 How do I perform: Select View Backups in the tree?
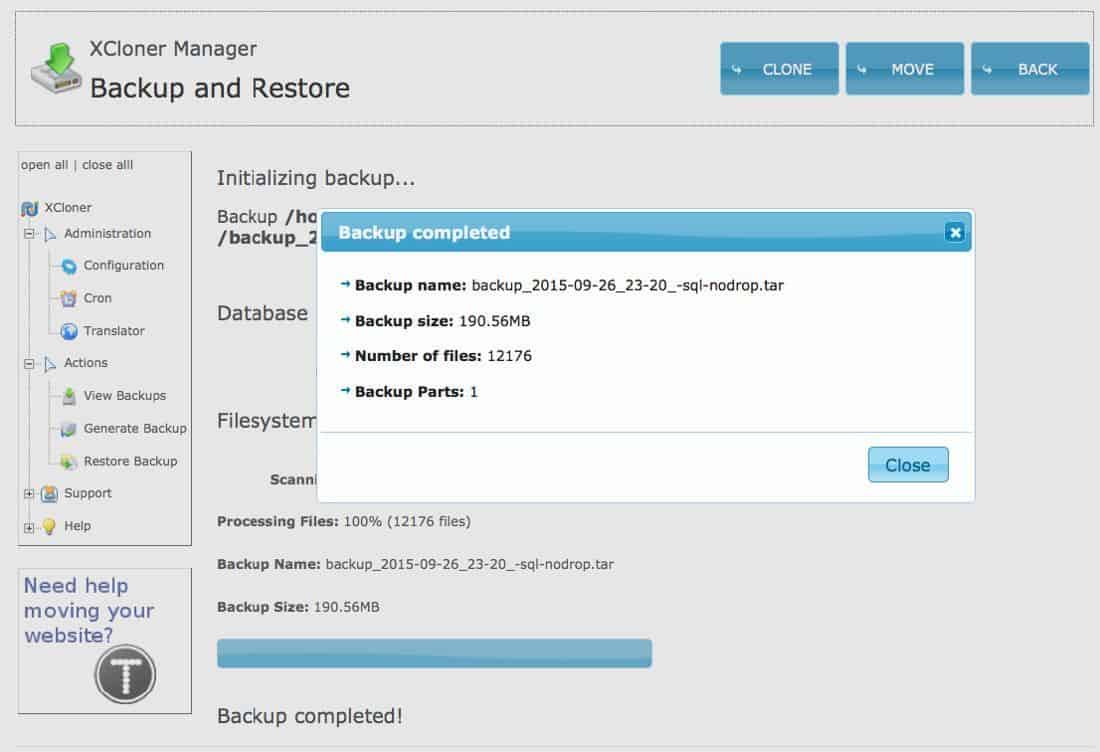point(125,396)
